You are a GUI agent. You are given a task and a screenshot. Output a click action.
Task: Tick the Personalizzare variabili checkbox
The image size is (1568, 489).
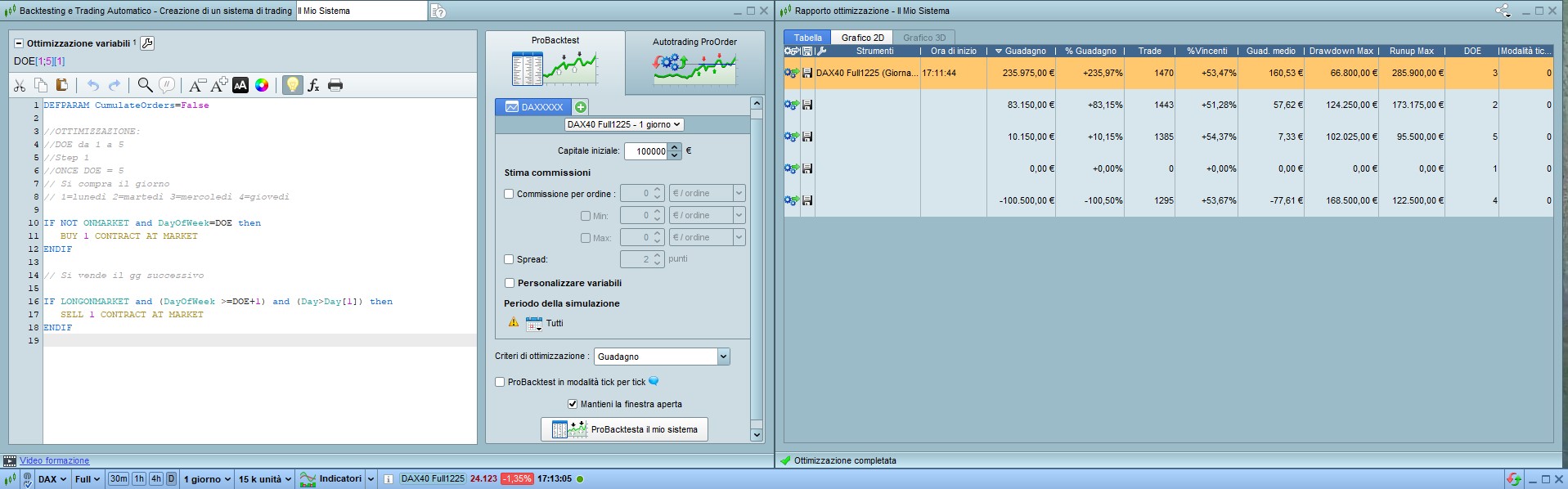(x=510, y=283)
